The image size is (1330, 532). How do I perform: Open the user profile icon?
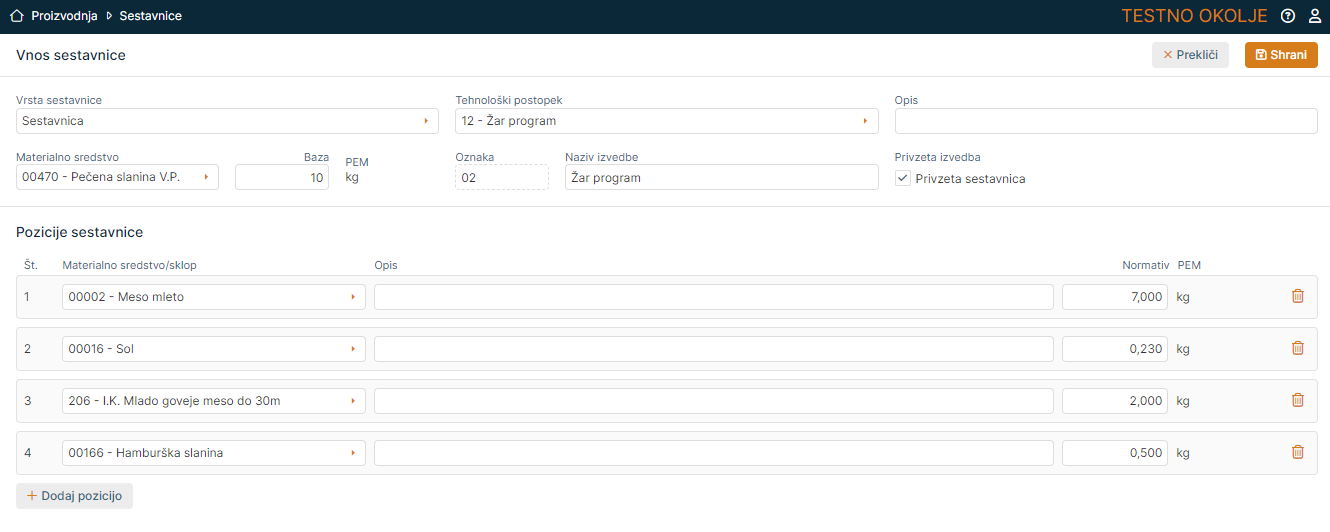coord(1315,16)
